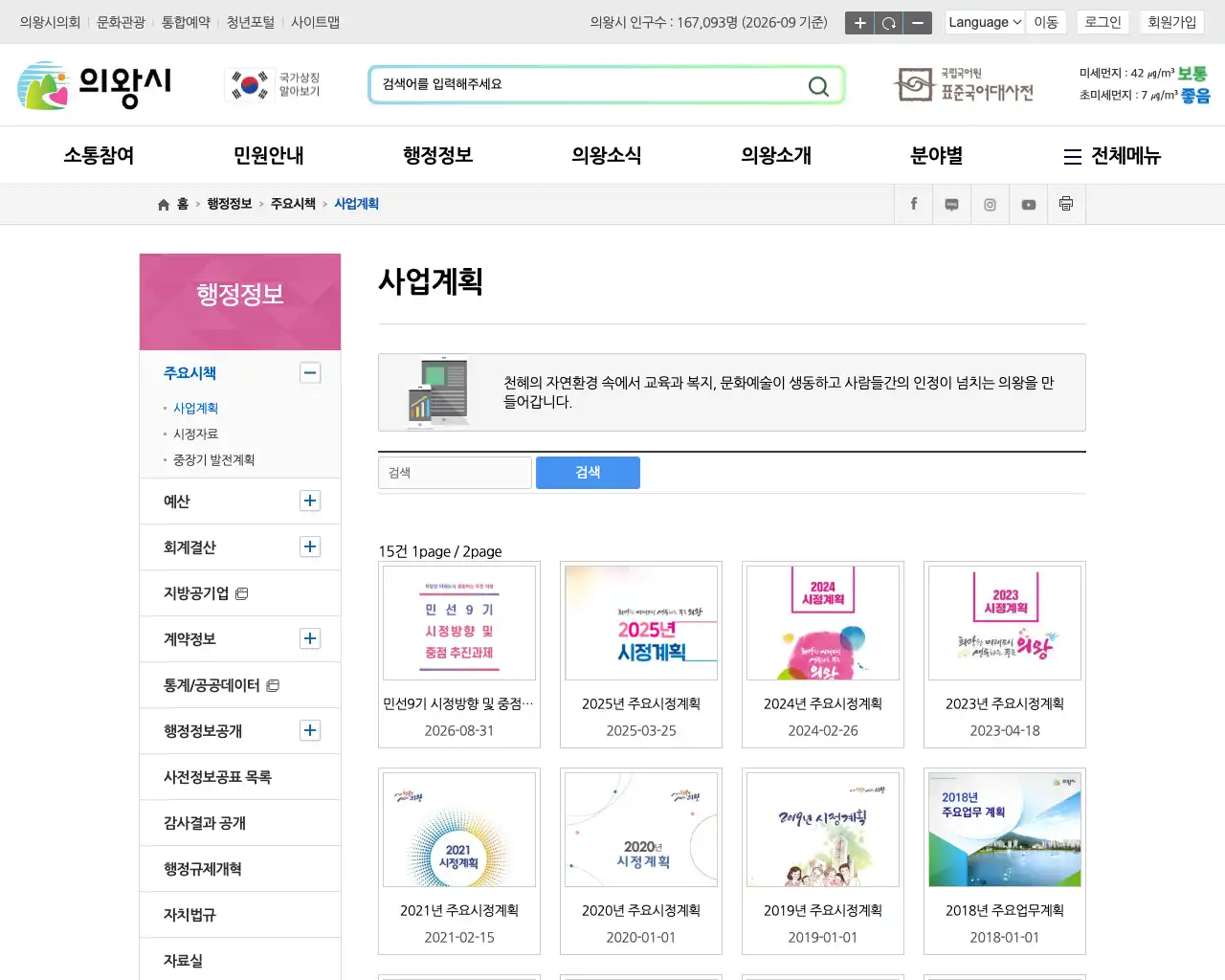Increase page zoom with the plus button

coord(859,23)
